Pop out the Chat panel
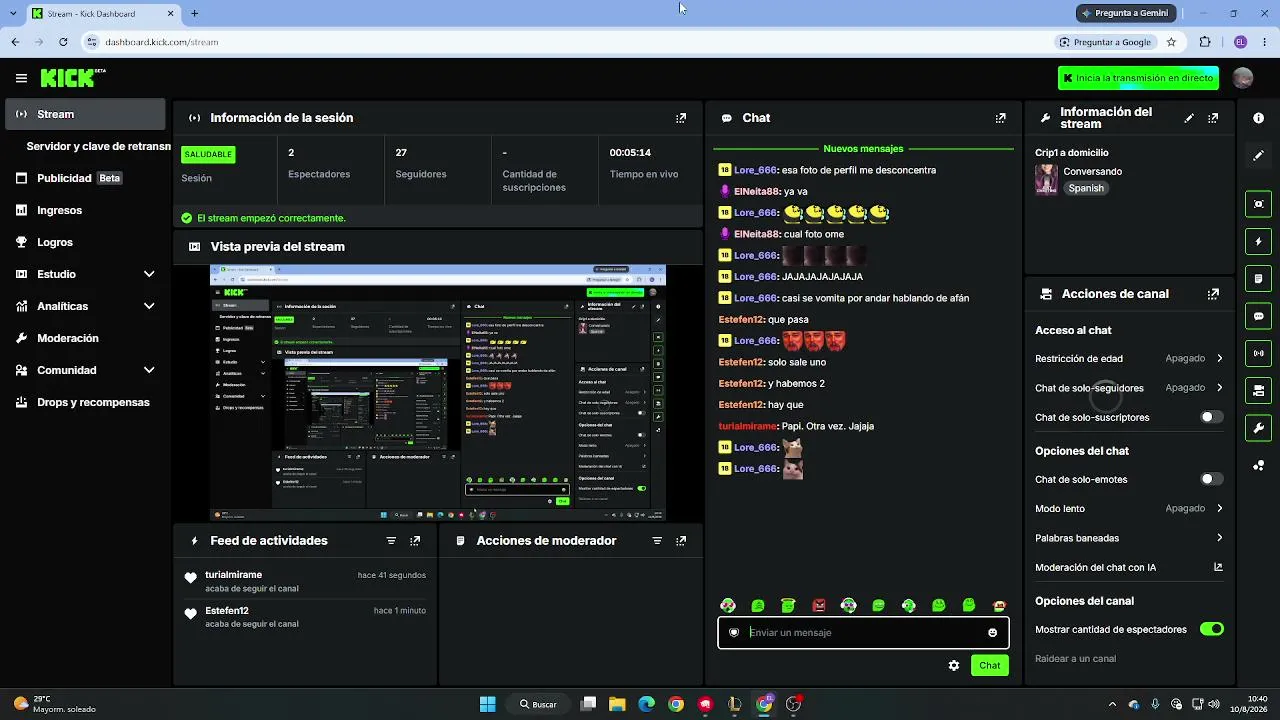Image resolution: width=1280 pixels, height=720 pixels. point(1001,118)
